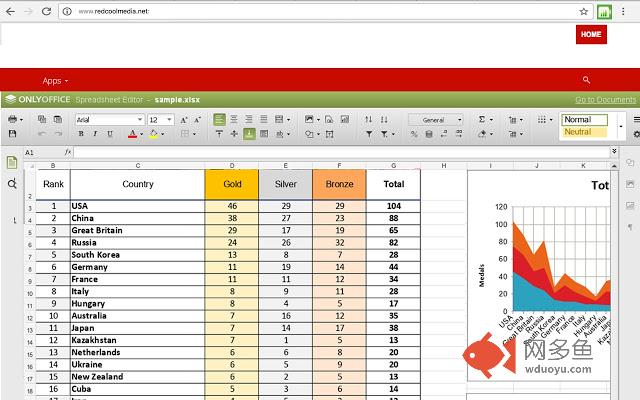The image size is (640, 400).
Task: Click the Save icon
Action: tap(13, 133)
